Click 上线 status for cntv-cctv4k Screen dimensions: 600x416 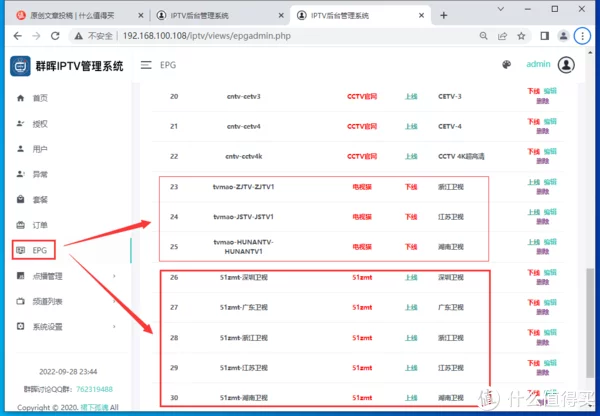tap(411, 156)
